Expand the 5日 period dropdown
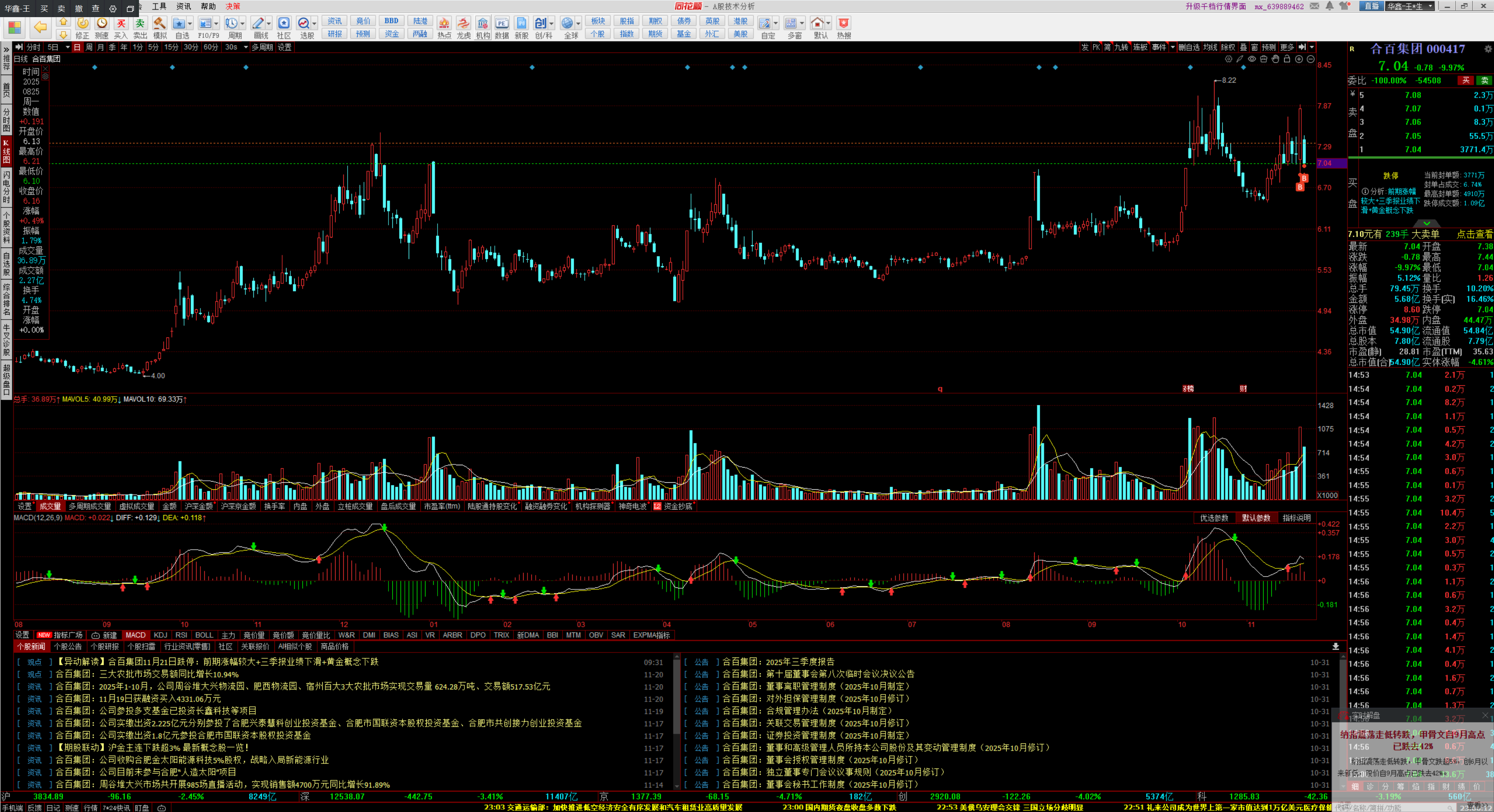 point(67,47)
